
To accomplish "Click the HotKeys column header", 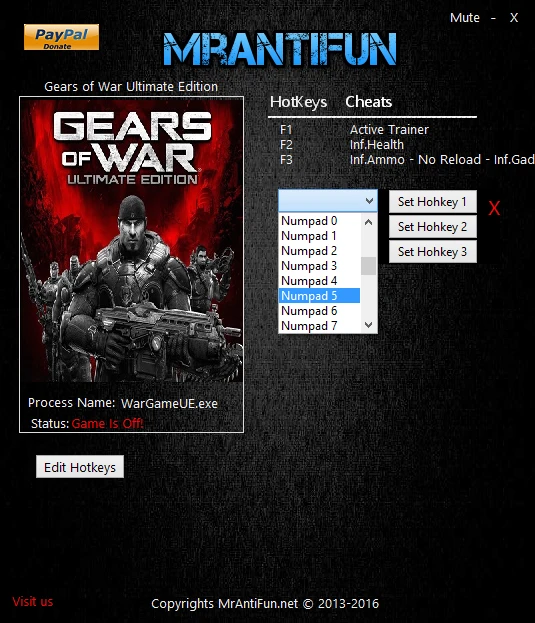I will (298, 102).
